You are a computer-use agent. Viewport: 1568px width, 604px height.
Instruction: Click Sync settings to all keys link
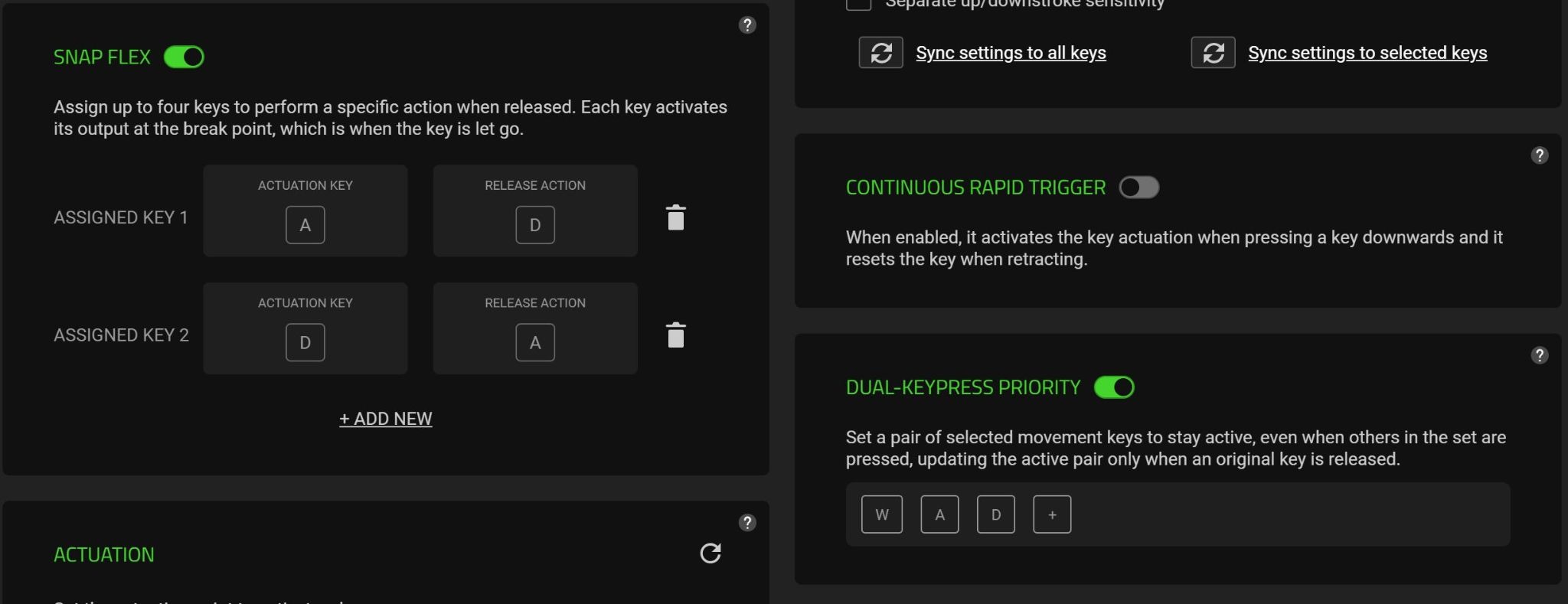[1011, 53]
